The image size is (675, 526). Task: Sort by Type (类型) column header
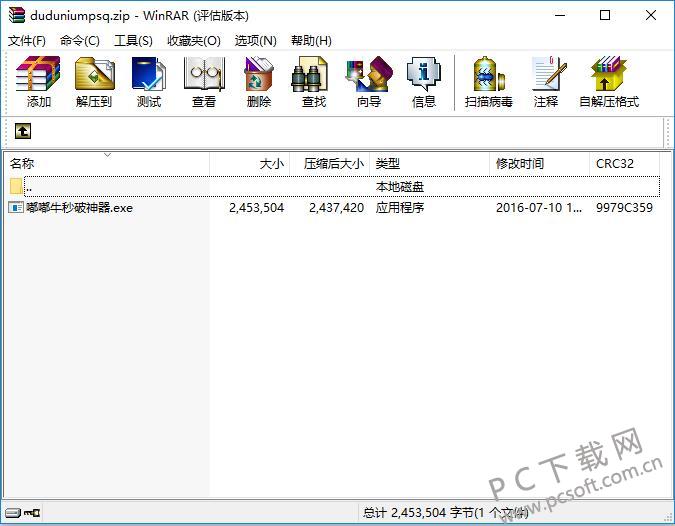430,164
